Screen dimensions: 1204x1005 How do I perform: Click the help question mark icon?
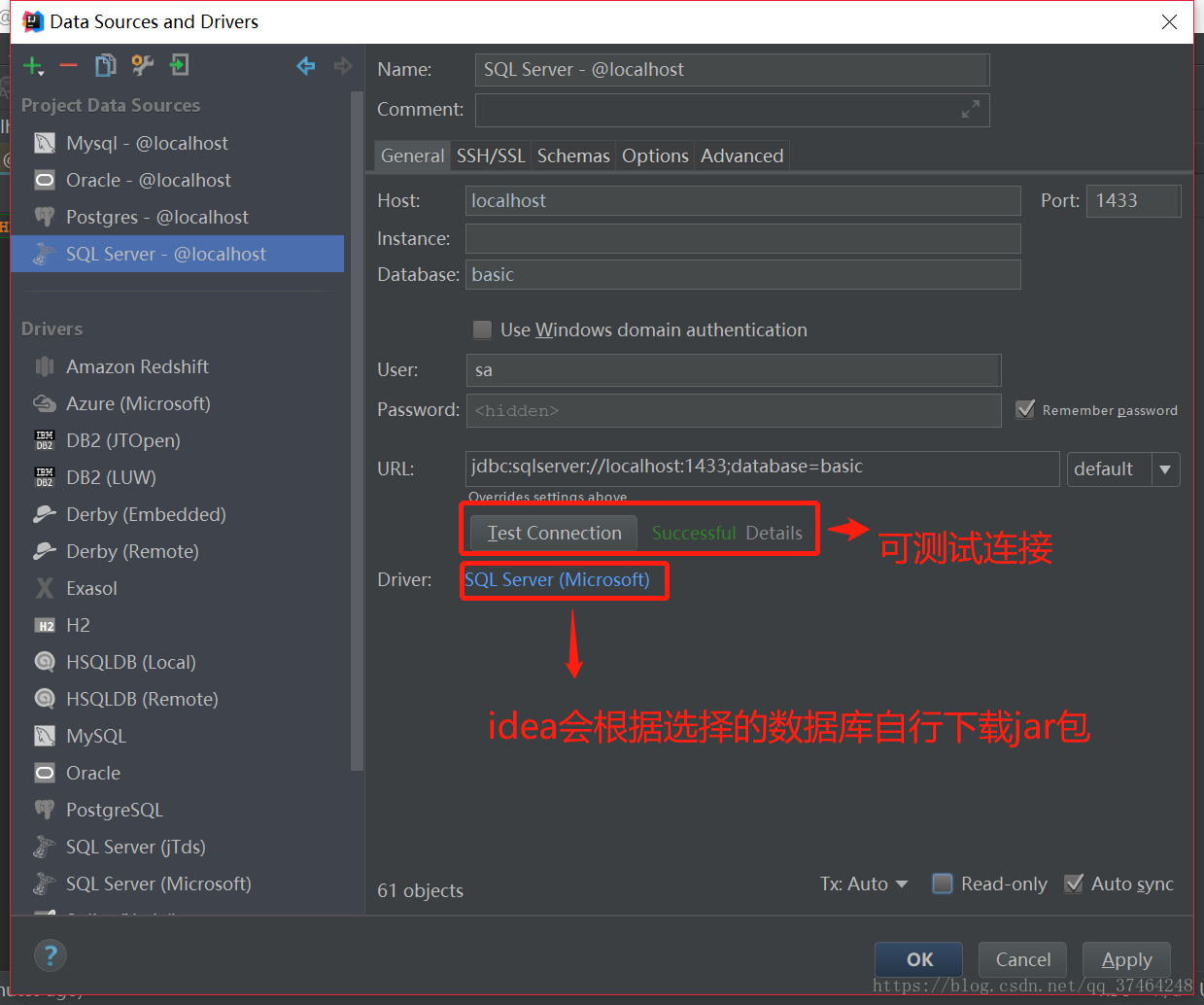tap(51, 955)
